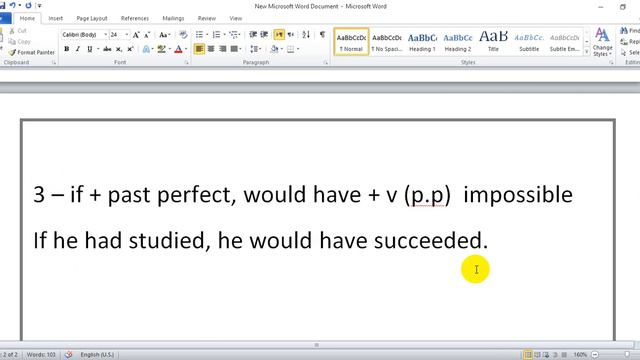Click the proofing errors status bar icon
The image size is (640, 360).
coord(69,355)
